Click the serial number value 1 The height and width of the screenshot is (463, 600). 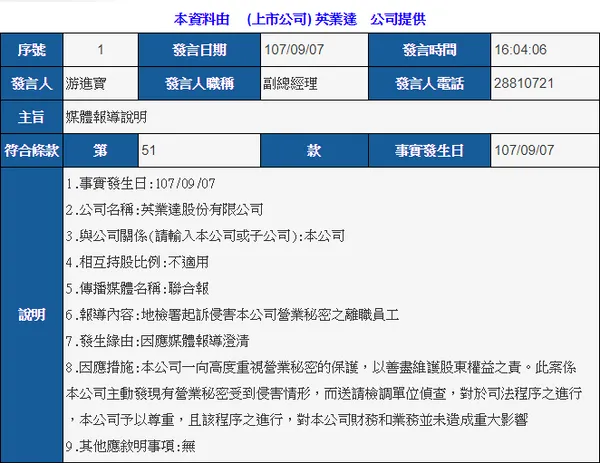coord(101,50)
